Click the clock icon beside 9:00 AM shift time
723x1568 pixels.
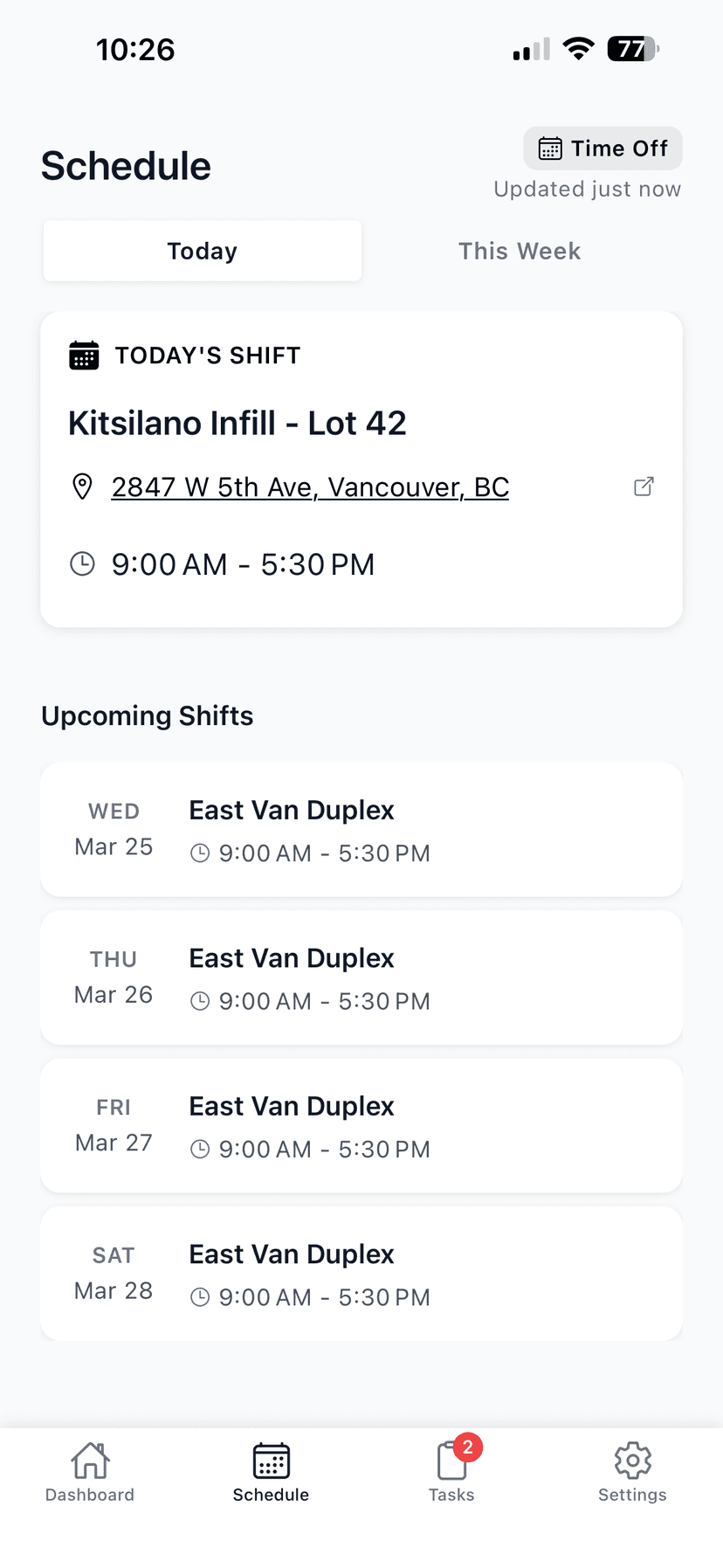click(x=82, y=564)
